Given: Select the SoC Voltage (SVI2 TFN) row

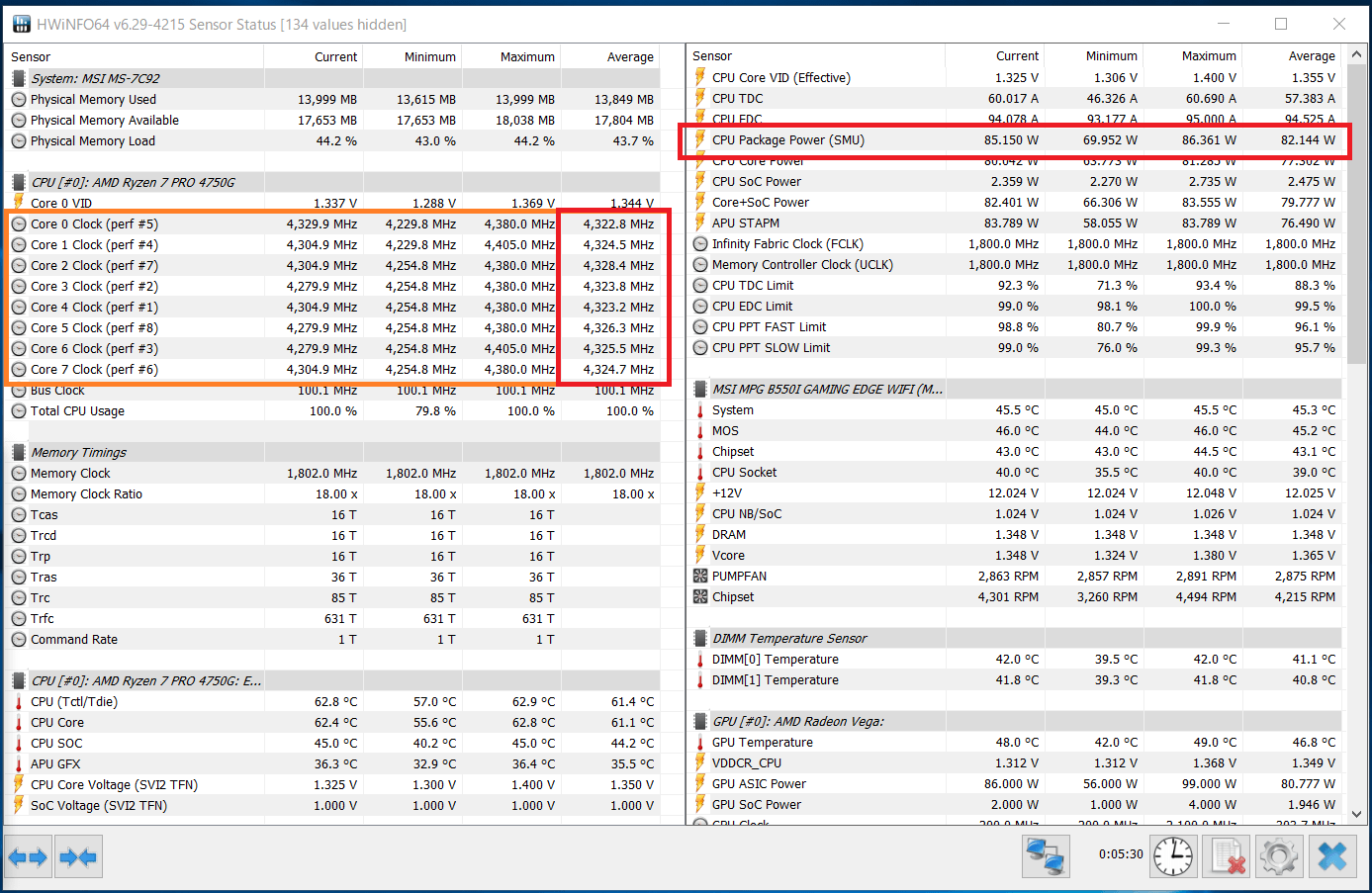Looking at the screenshot, I should tap(332, 805).
